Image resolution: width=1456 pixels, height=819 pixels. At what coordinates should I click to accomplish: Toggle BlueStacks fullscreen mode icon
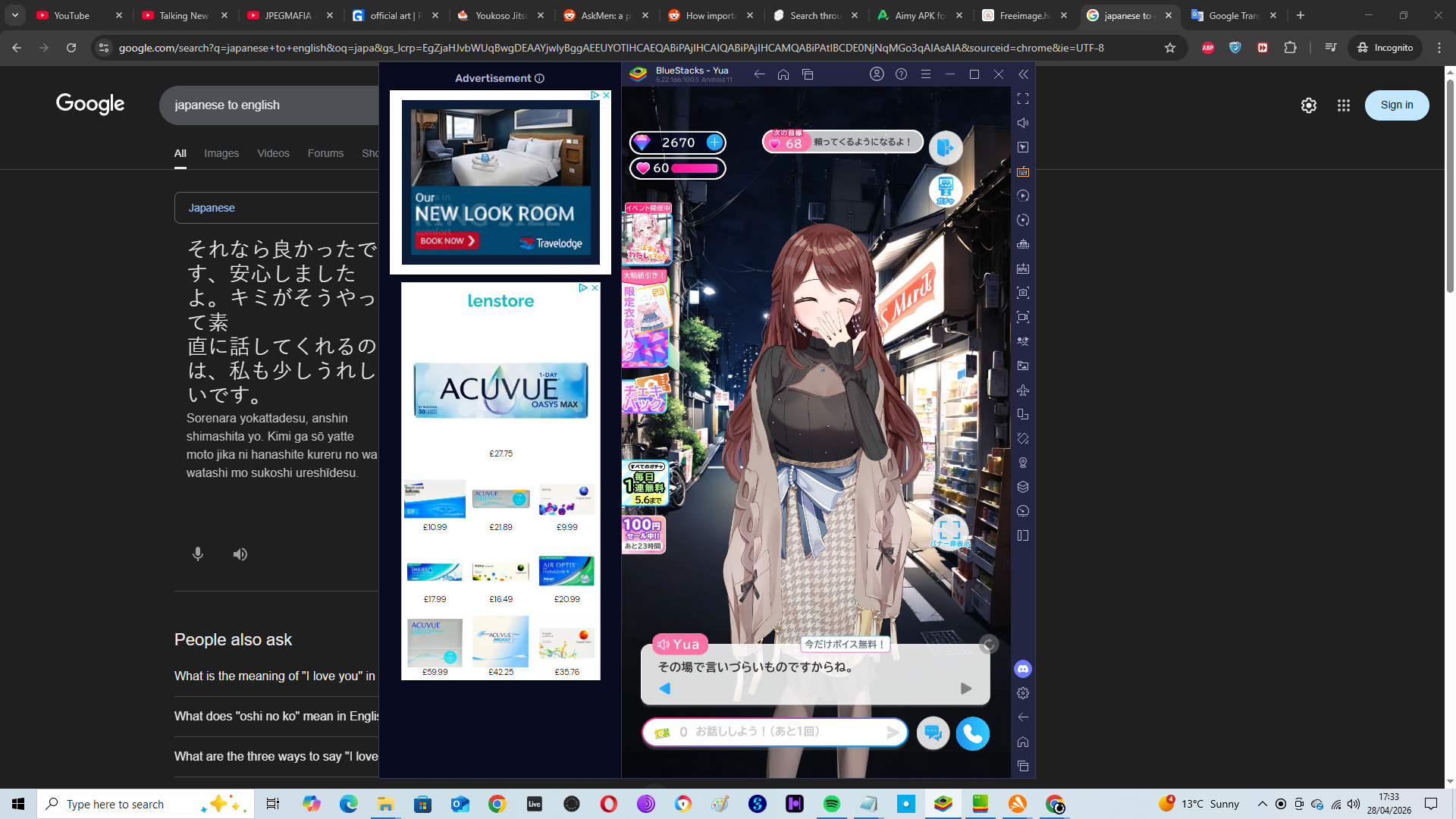coord(1023,99)
